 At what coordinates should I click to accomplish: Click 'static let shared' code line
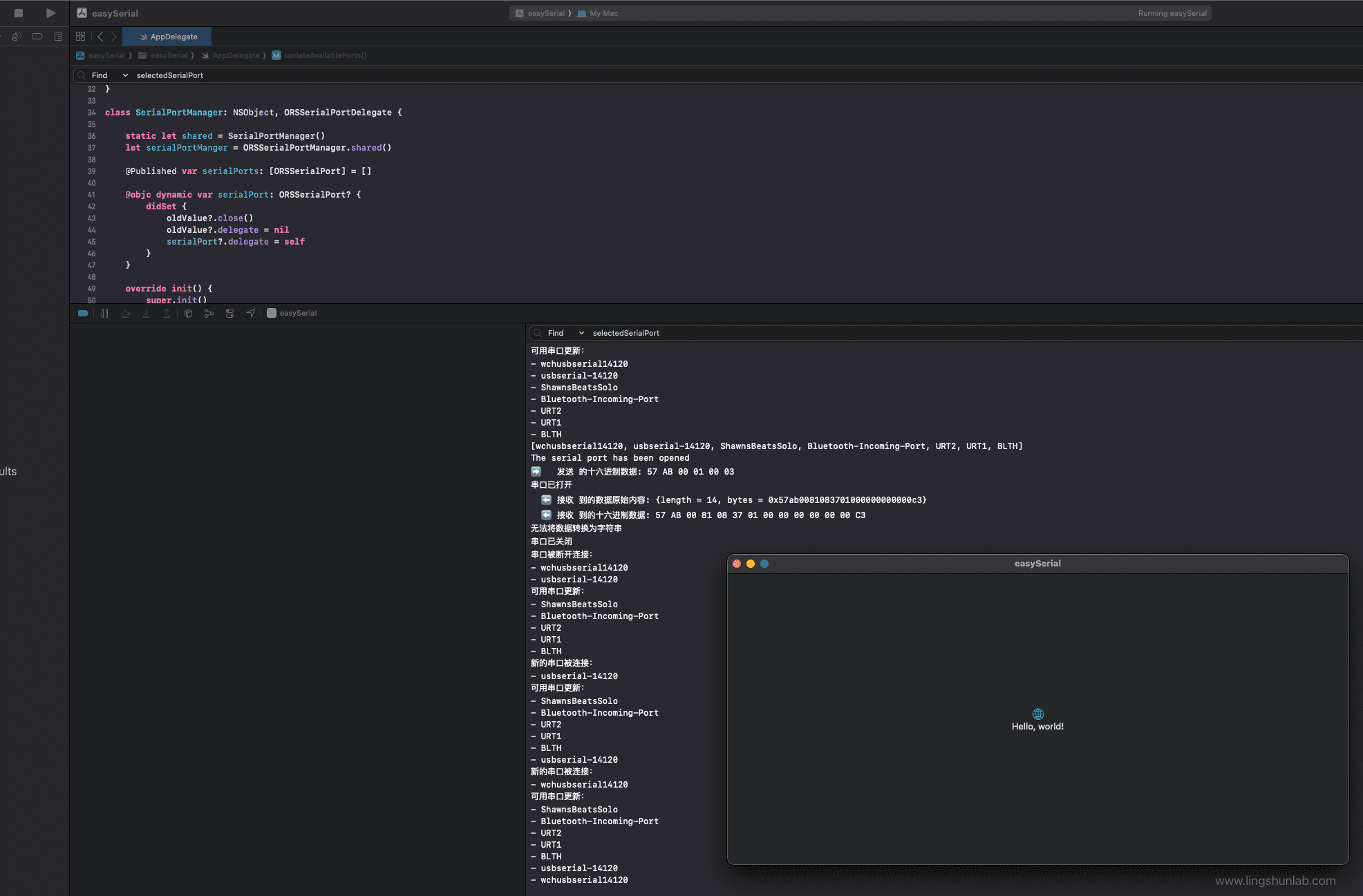[x=225, y=136]
